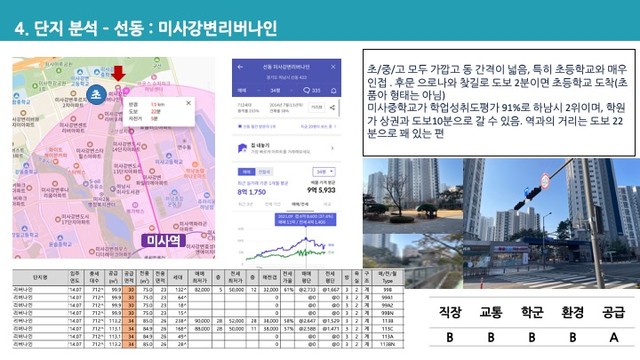Viewport: 640px width, 360px height.
Task: Share the listing via the share icon
Action: click(332, 108)
